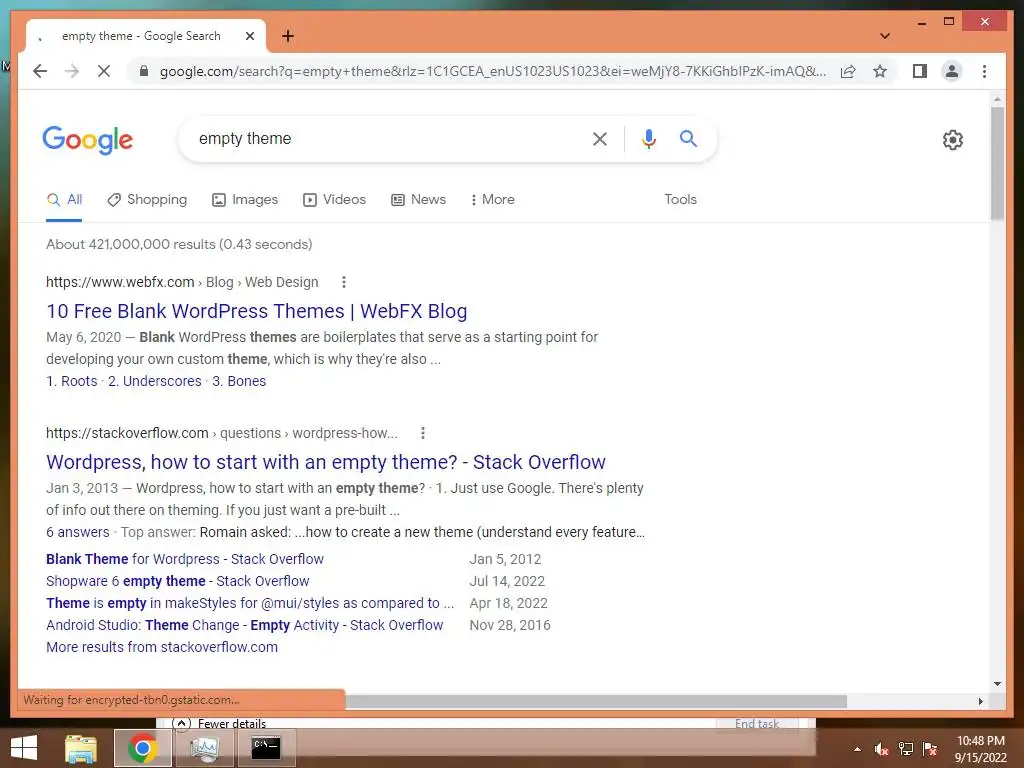Open the '2. Underscores' sitelink

click(155, 381)
